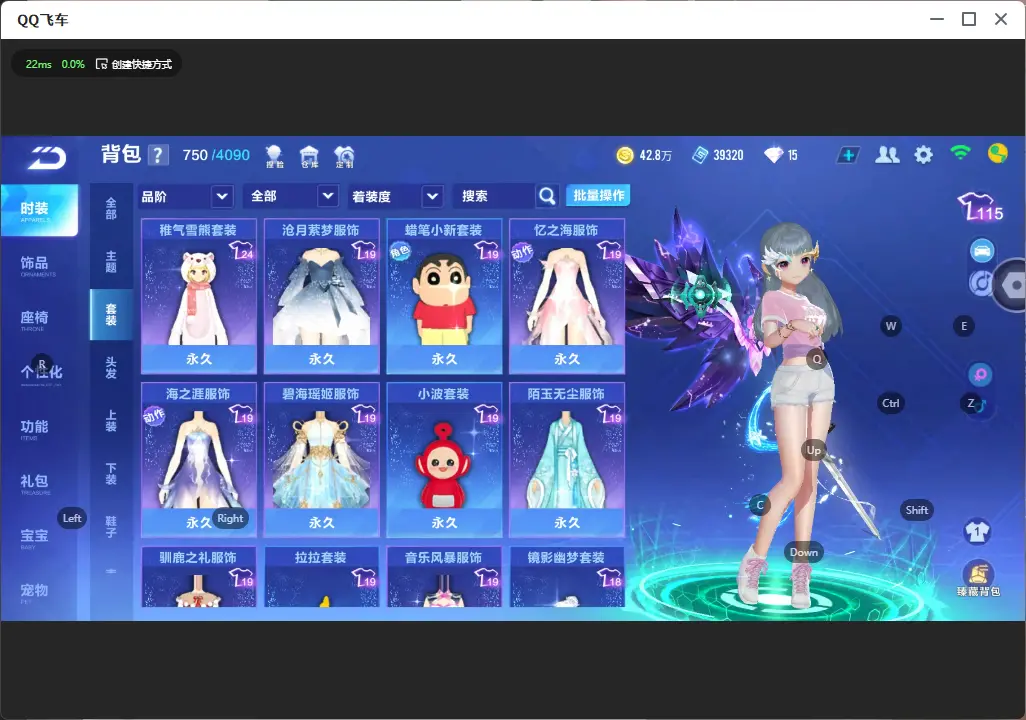Select the 套装 subcategory
This screenshot has height=720, width=1026.
coord(111,314)
